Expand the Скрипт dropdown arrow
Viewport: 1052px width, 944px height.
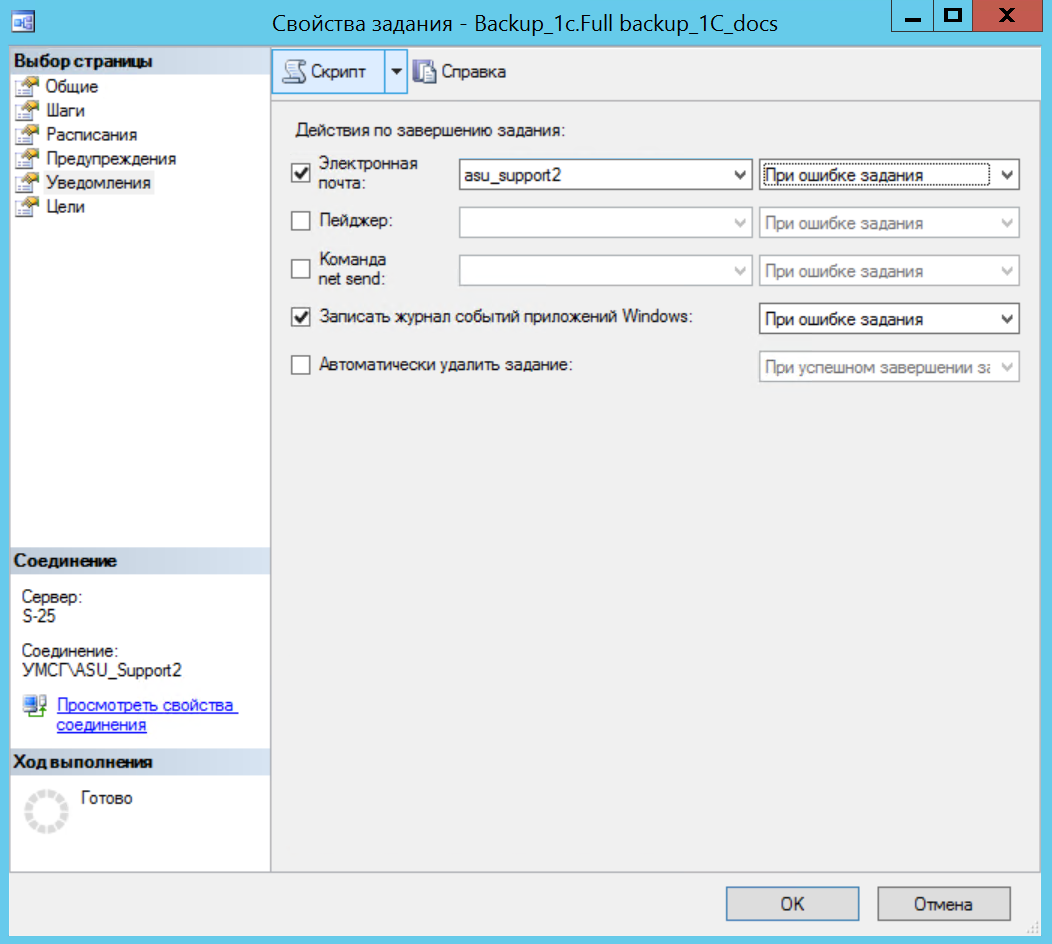[x=396, y=72]
